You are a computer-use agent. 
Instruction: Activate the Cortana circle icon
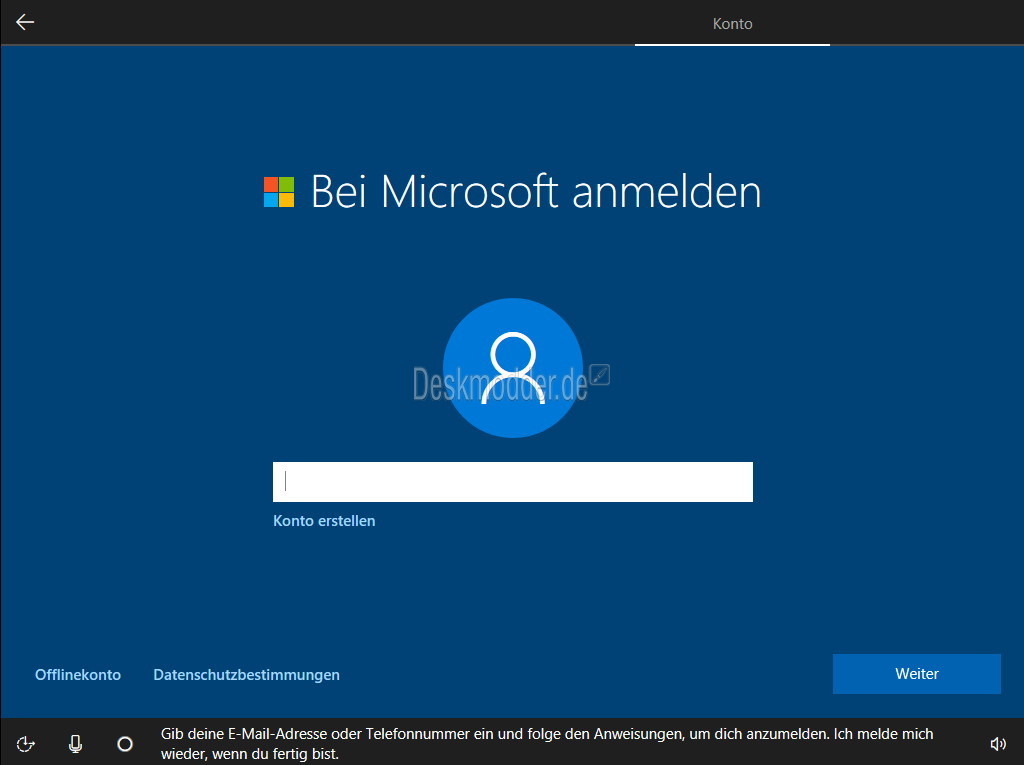125,743
